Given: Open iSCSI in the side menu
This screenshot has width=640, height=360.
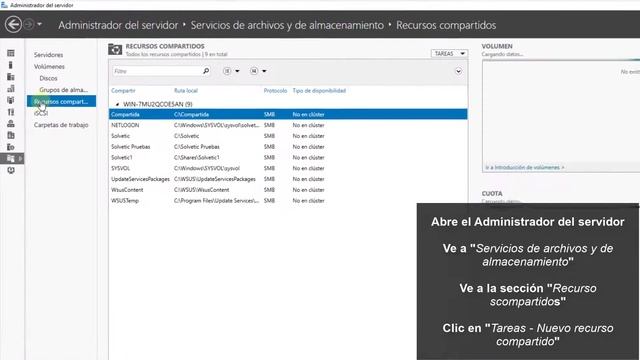Looking at the screenshot, I should pyautogui.click(x=41, y=113).
